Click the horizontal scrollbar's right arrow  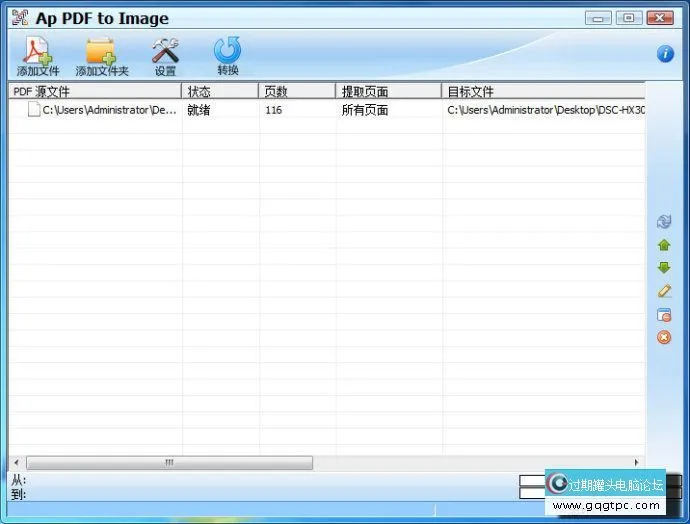click(636, 462)
